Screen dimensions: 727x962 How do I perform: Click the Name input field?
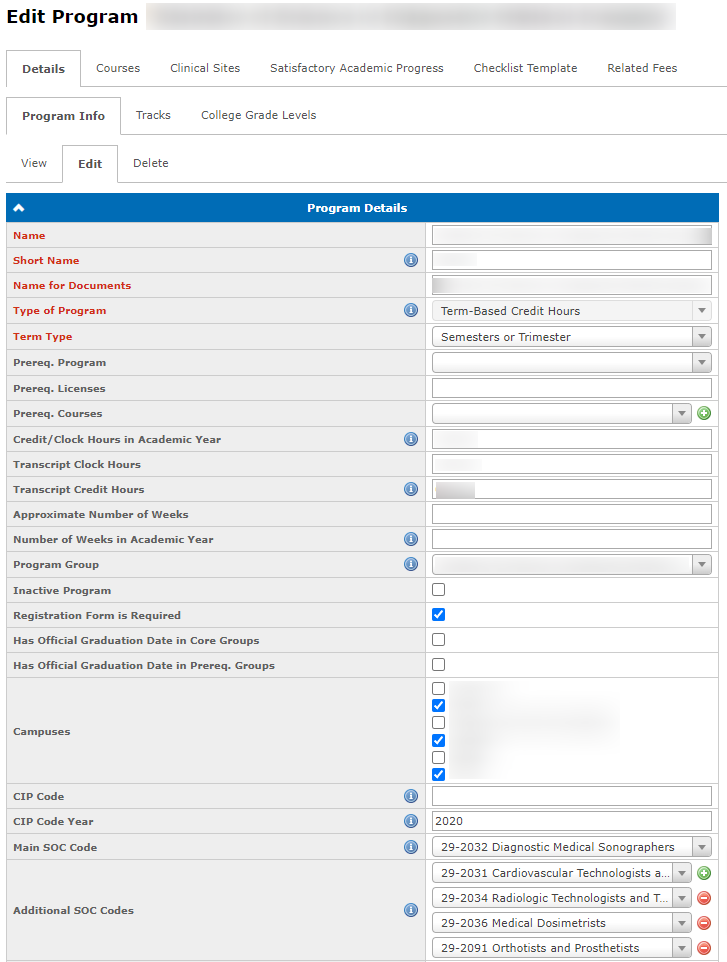[x=572, y=236]
